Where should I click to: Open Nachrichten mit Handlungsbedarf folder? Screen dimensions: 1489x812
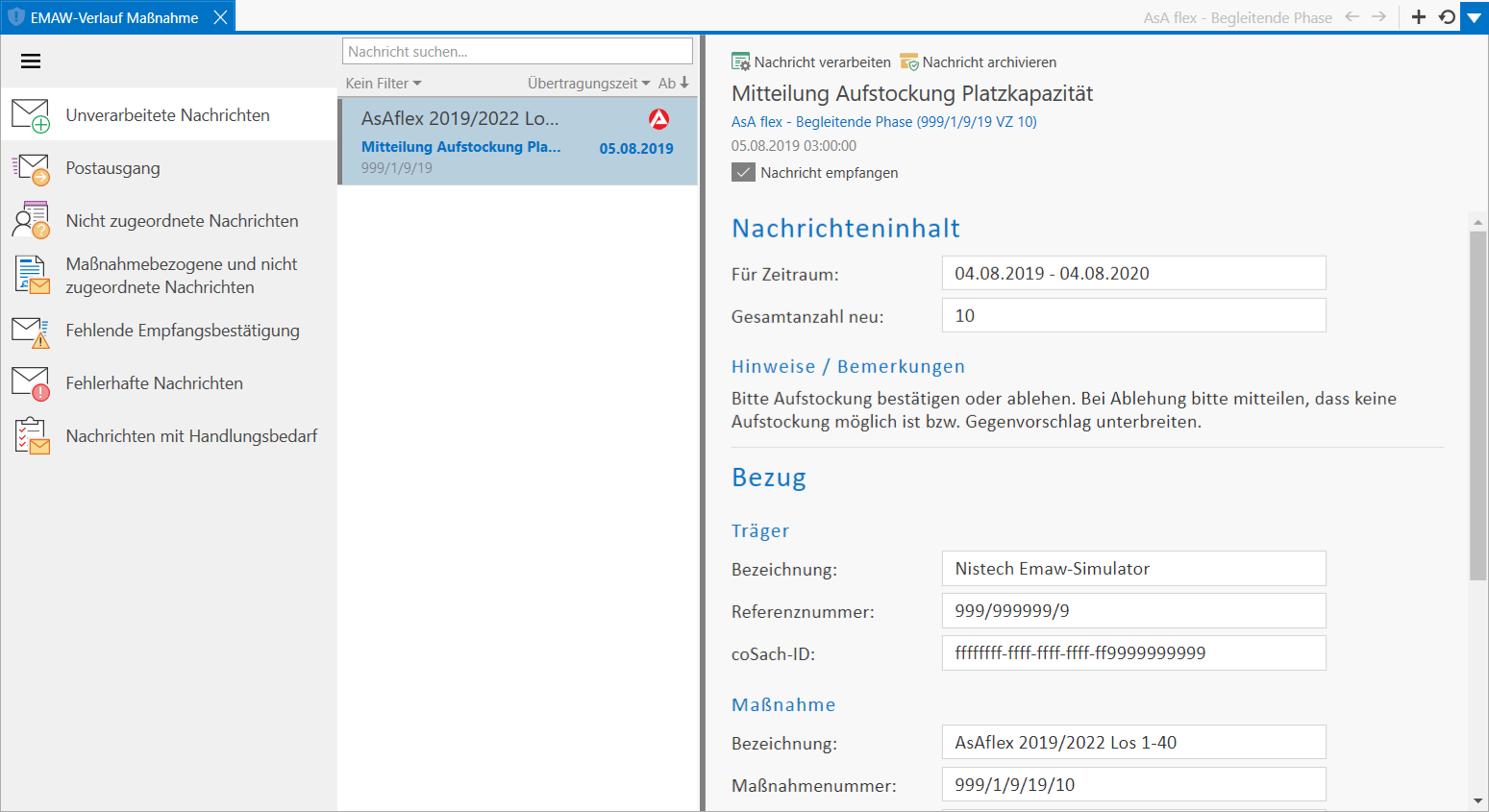point(191,436)
